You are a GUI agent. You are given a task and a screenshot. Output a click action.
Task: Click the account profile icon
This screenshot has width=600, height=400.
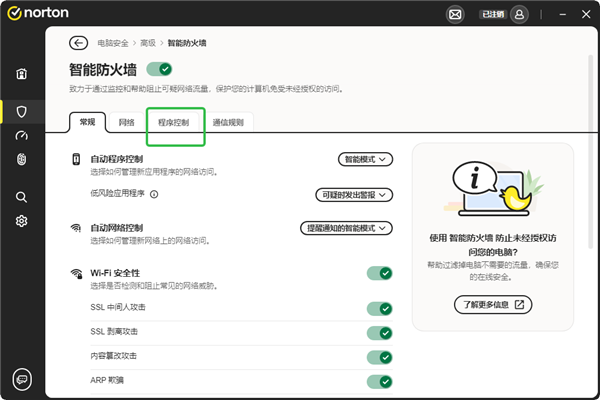click(519, 15)
